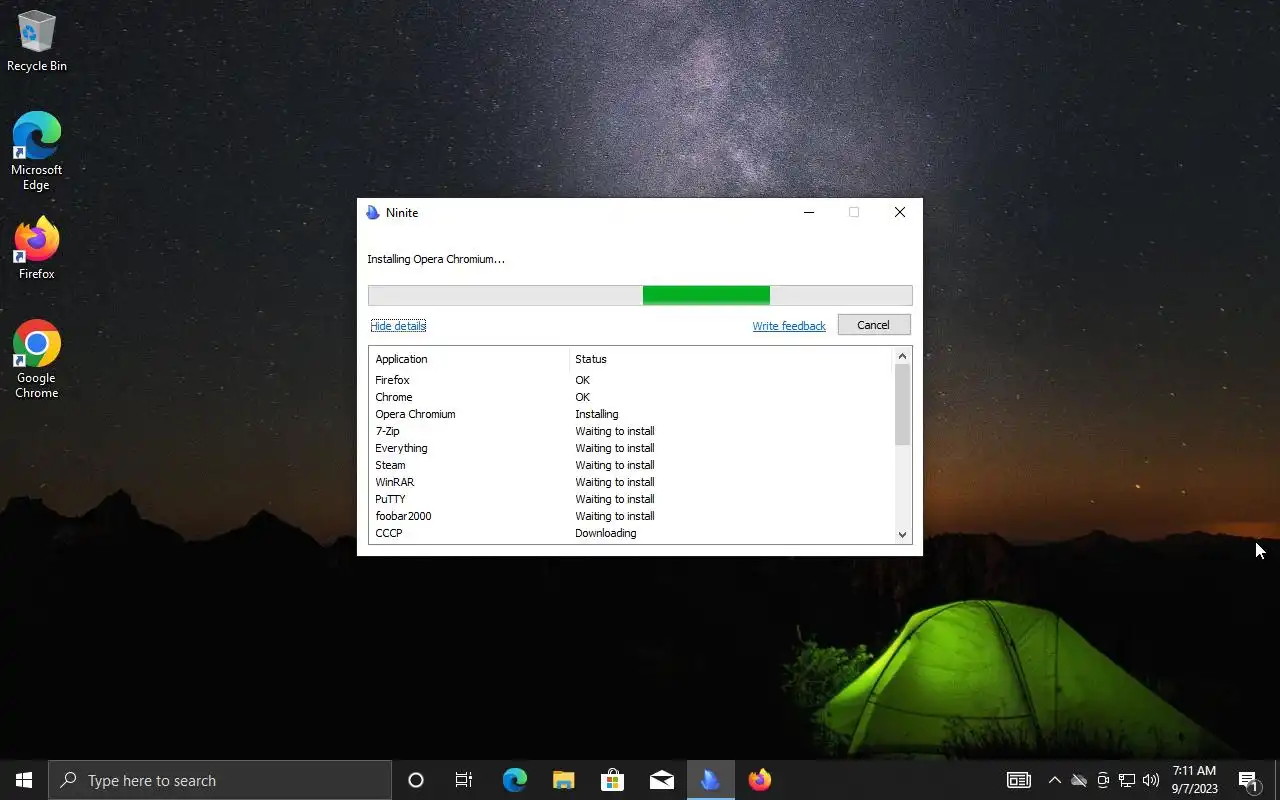
Task: Open the volume speaker tray icon
Action: (x=1151, y=780)
